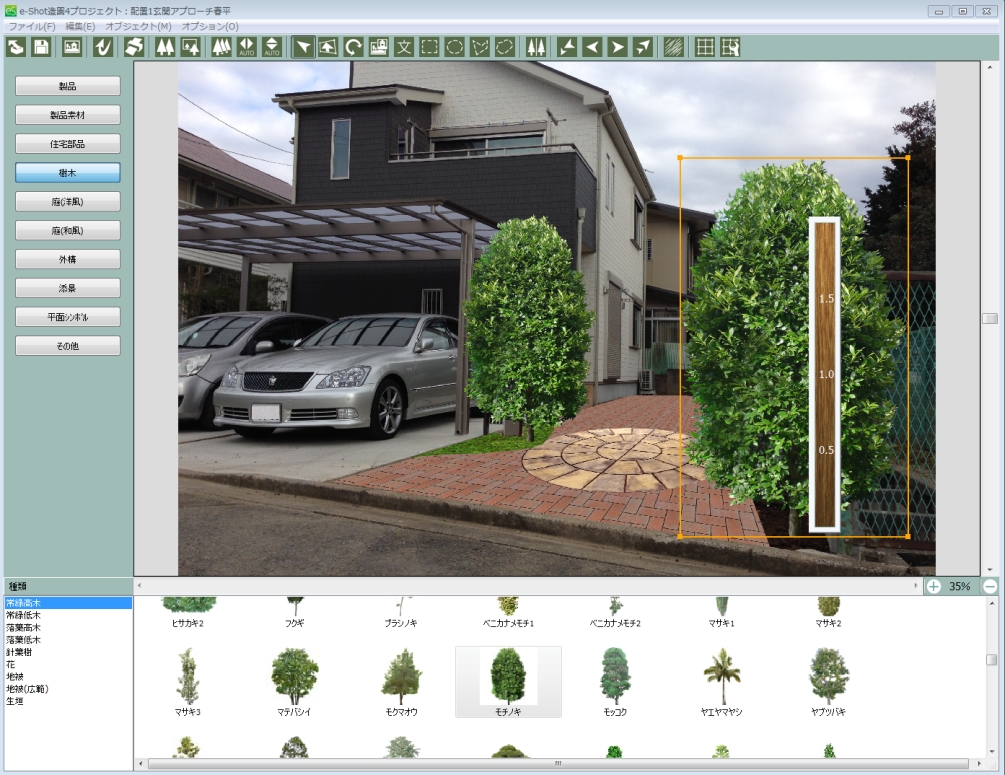Select the モッコク tree thumbnail

coord(615,681)
